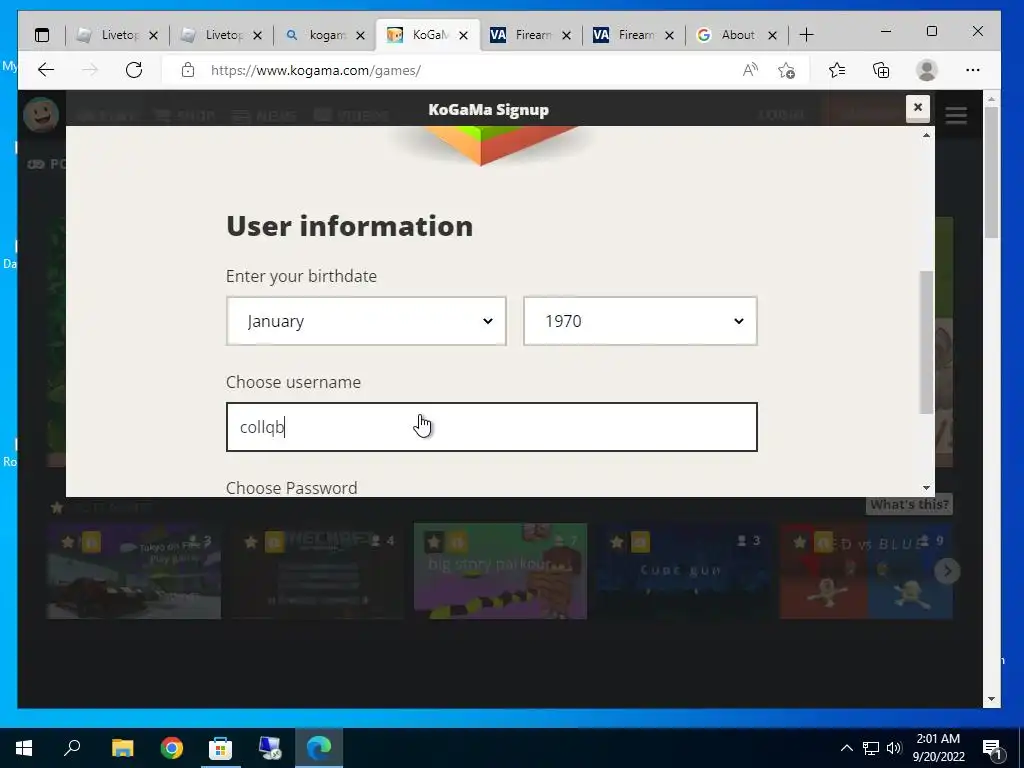Open the Windows Start menu

click(x=24, y=748)
